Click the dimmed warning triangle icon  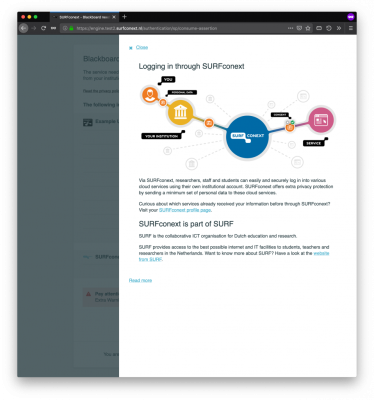[x=88, y=294]
